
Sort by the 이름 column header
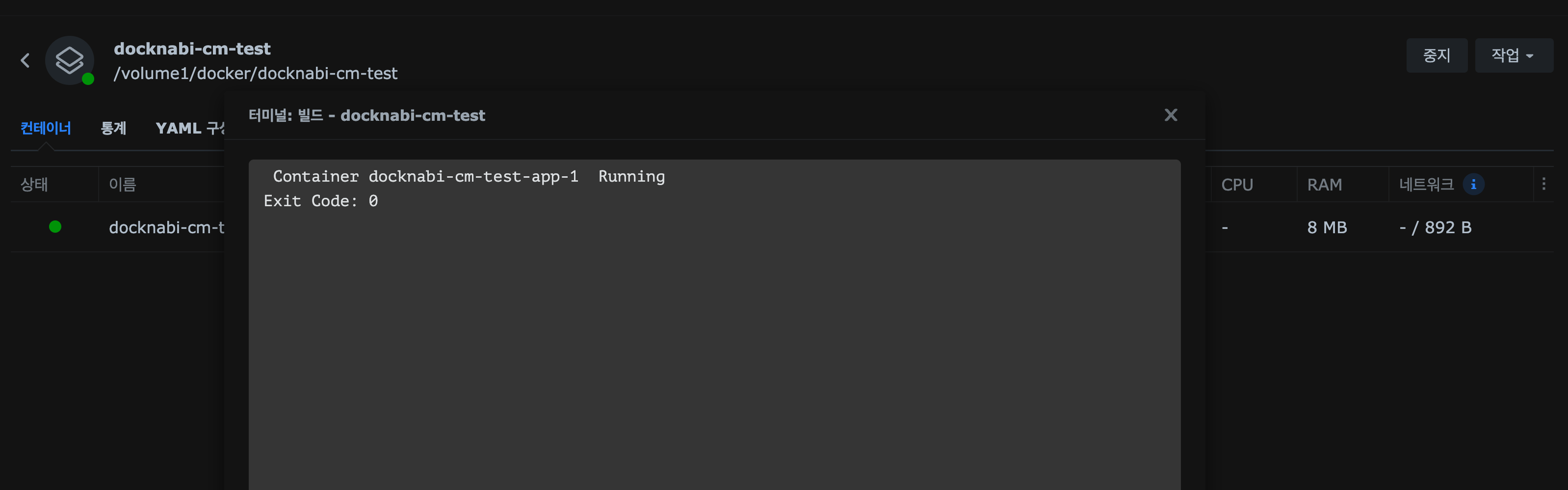[x=122, y=184]
